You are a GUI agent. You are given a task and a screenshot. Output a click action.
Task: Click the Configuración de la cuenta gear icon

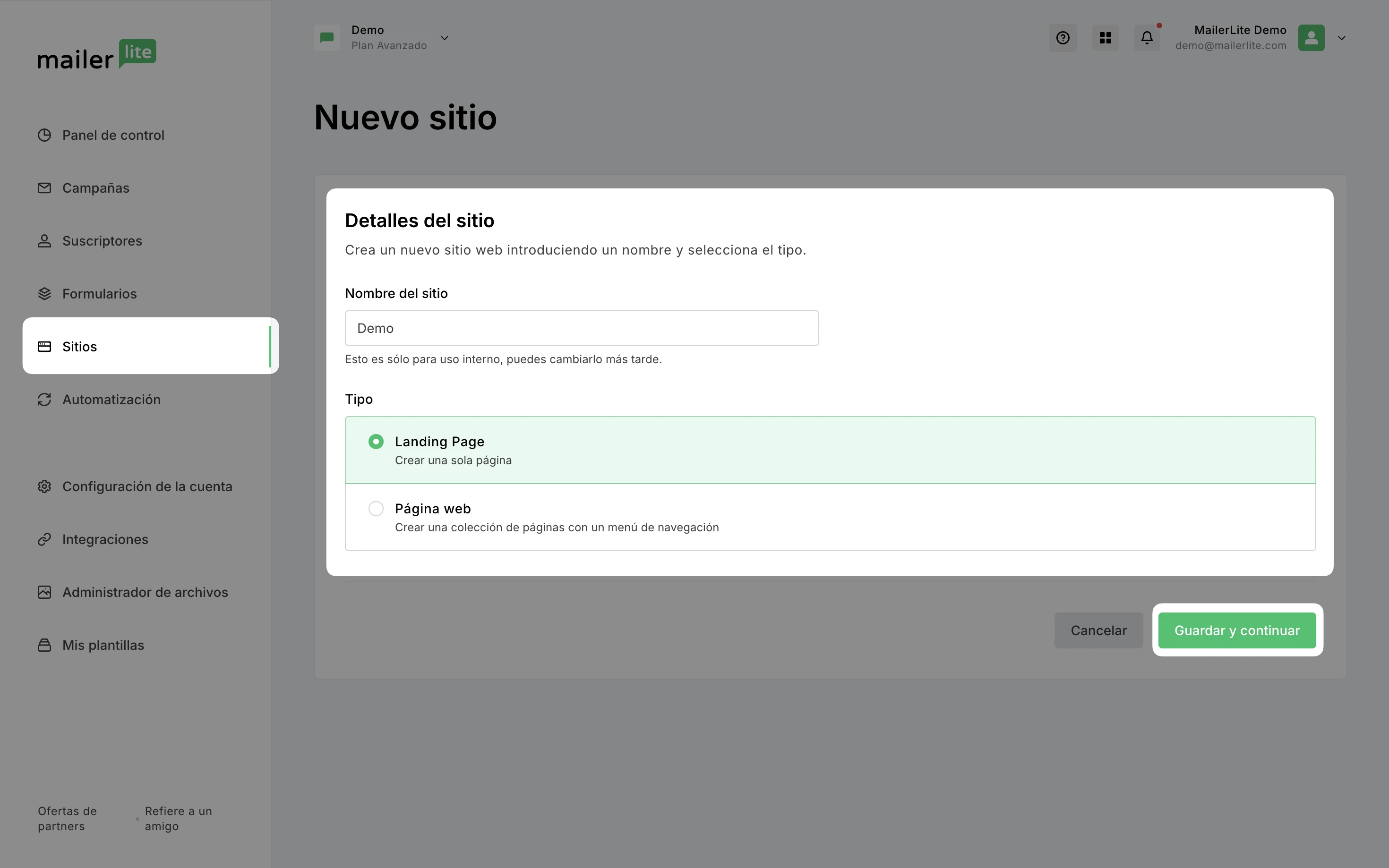pos(44,486)
